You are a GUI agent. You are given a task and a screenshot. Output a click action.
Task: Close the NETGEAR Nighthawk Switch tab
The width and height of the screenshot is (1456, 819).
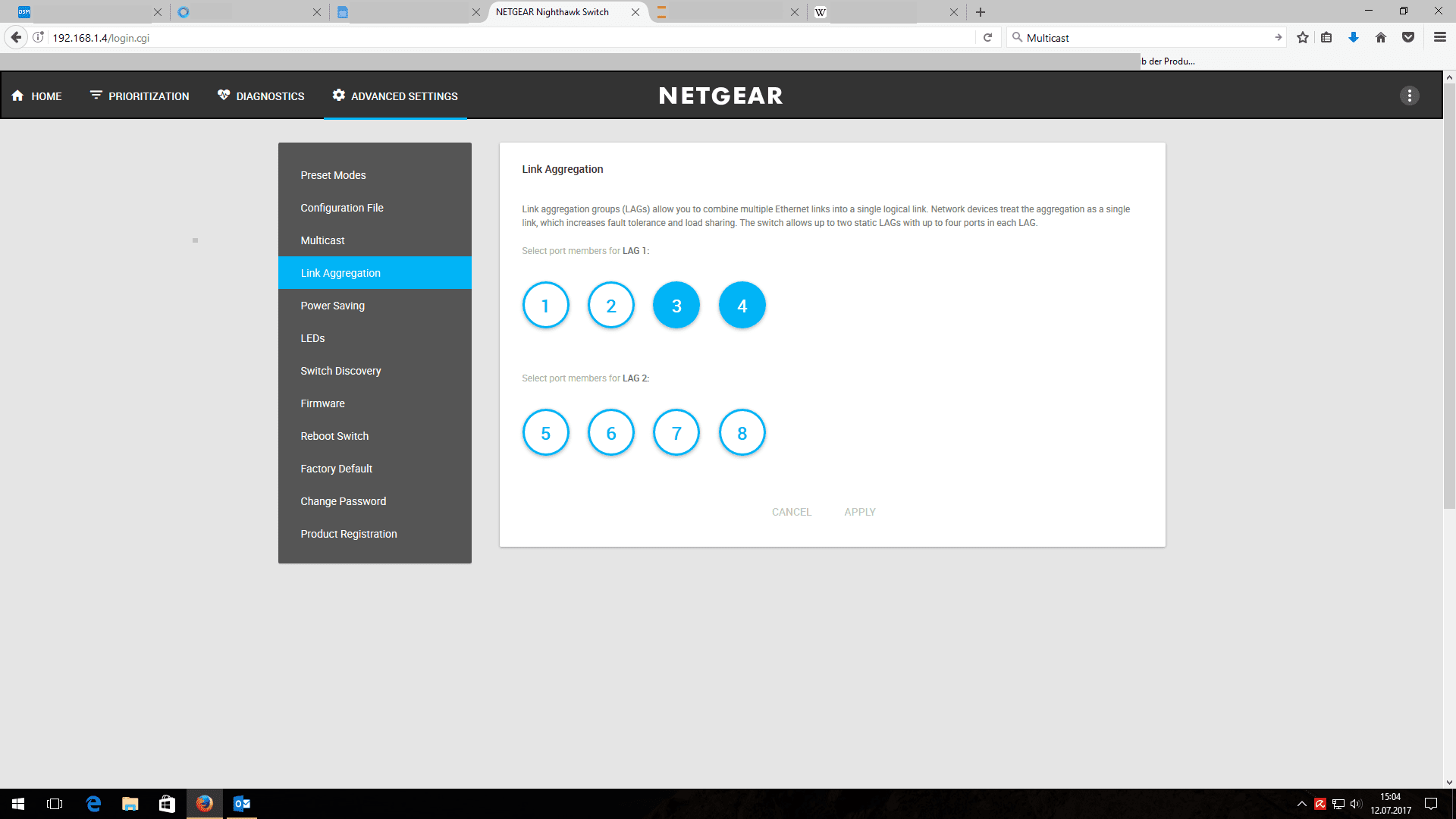click(635, 12)
